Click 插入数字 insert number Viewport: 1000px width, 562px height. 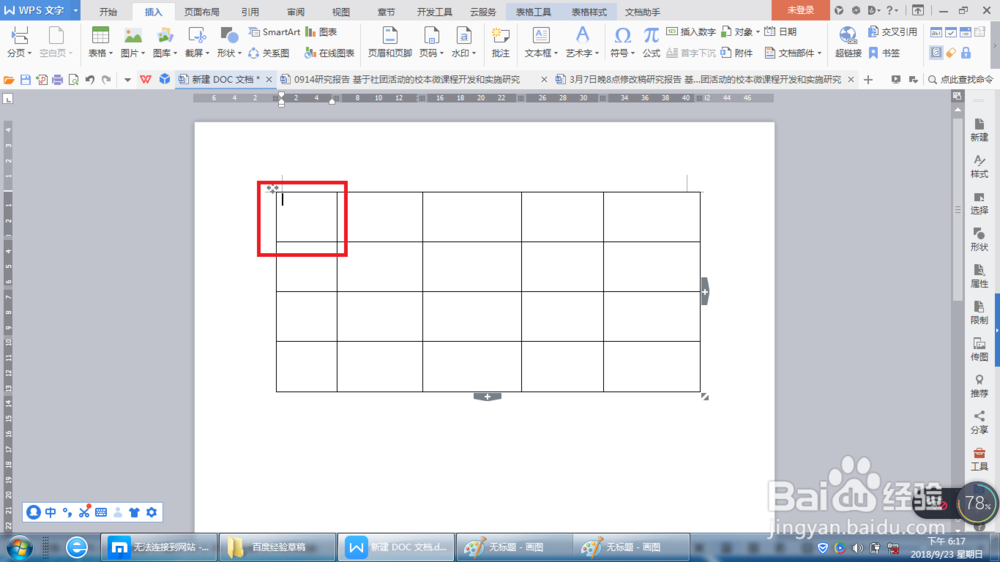(691, 32)
